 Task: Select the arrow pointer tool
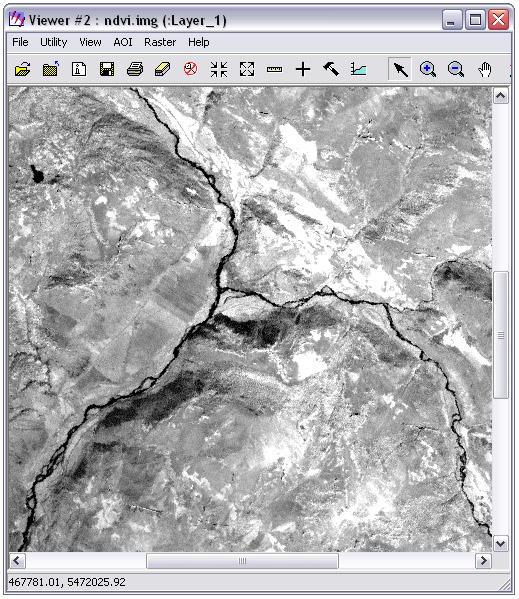(x=400, y=70)
